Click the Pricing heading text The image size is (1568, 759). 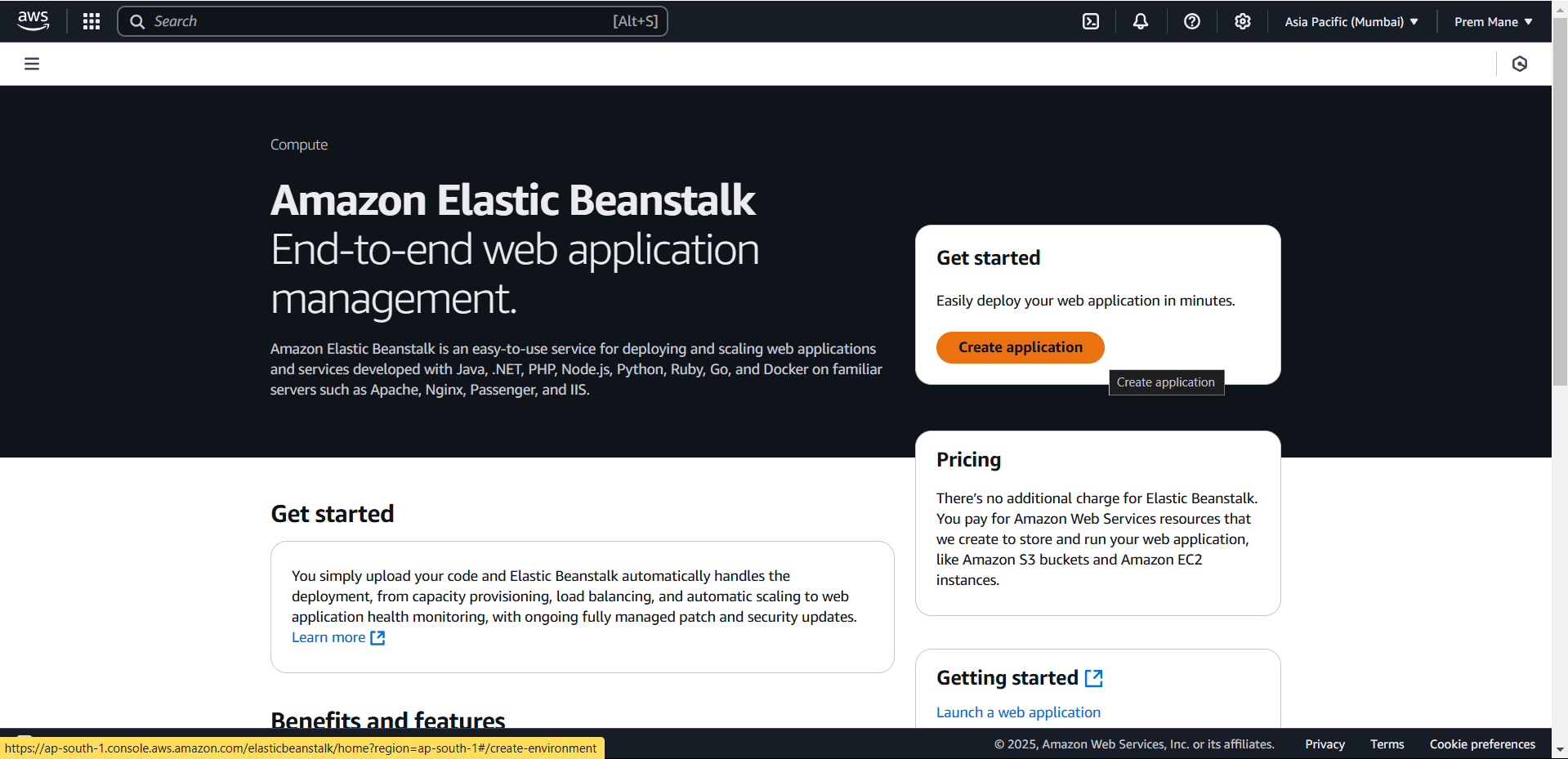[968, 460]
